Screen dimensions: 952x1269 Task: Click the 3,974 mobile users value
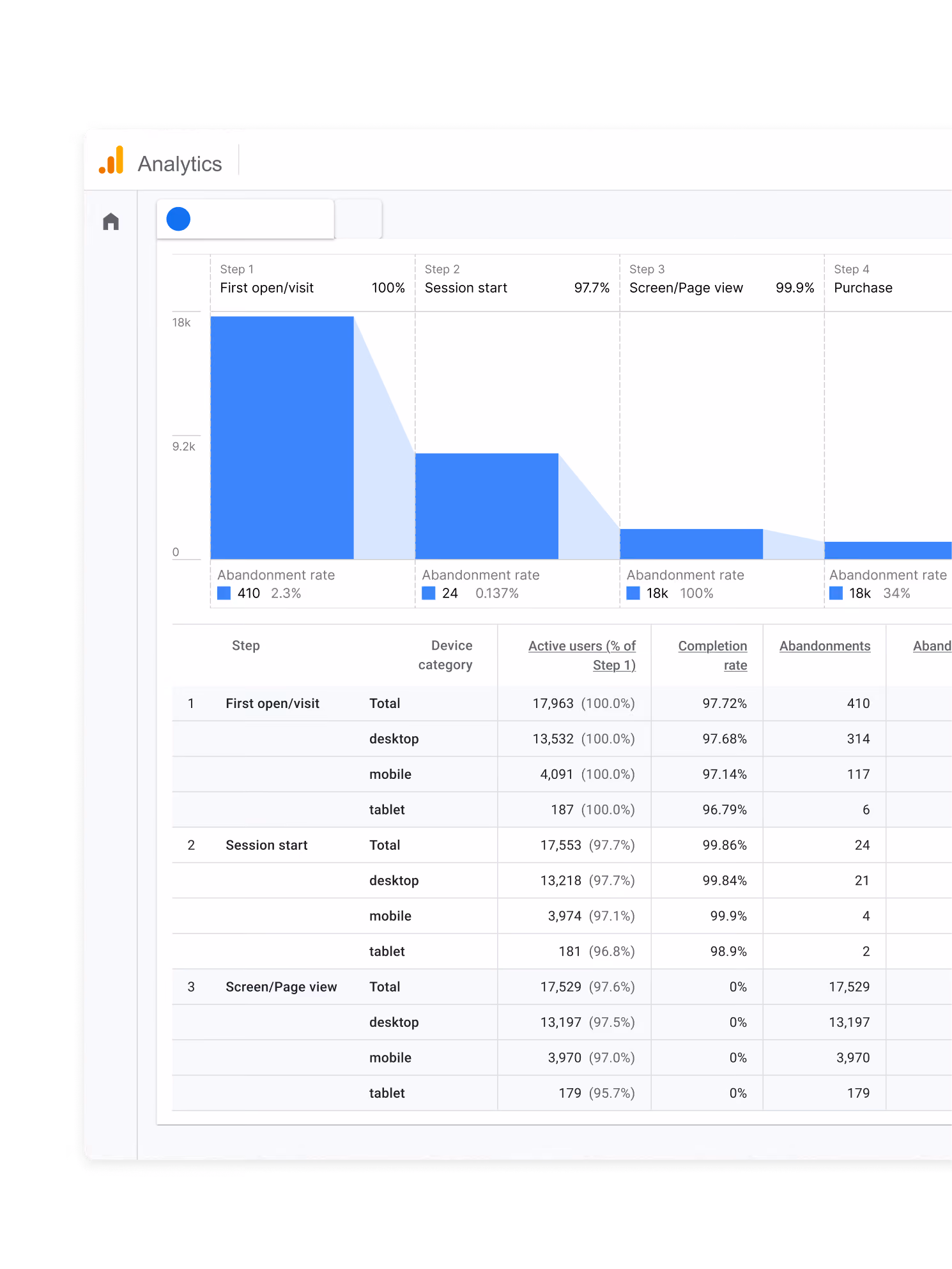click(x=564, y=916)
